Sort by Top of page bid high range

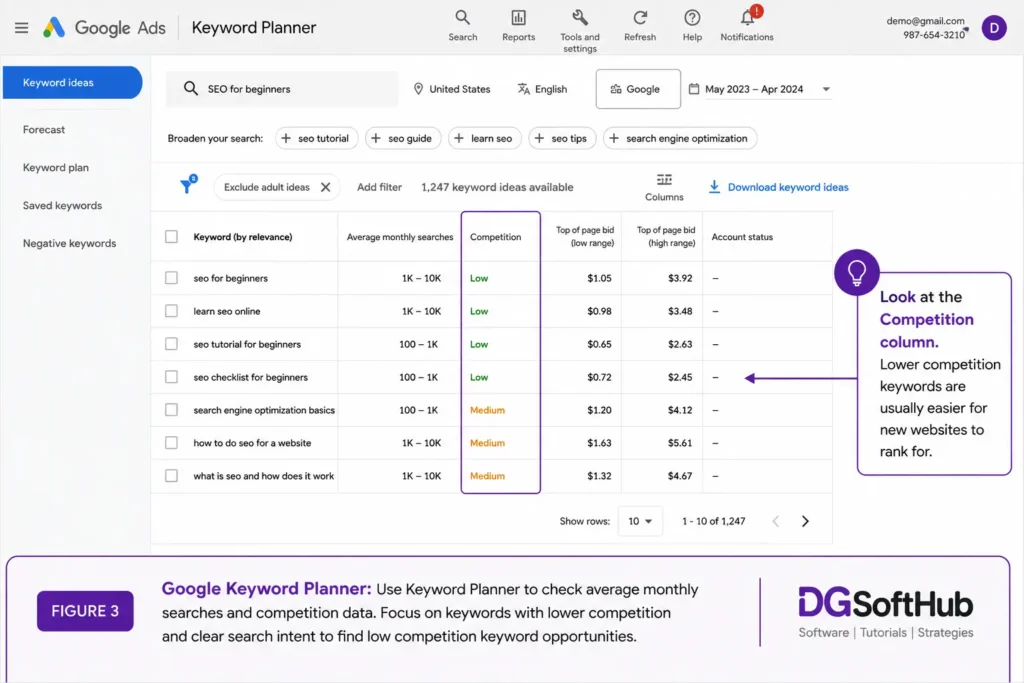[665, 236]
